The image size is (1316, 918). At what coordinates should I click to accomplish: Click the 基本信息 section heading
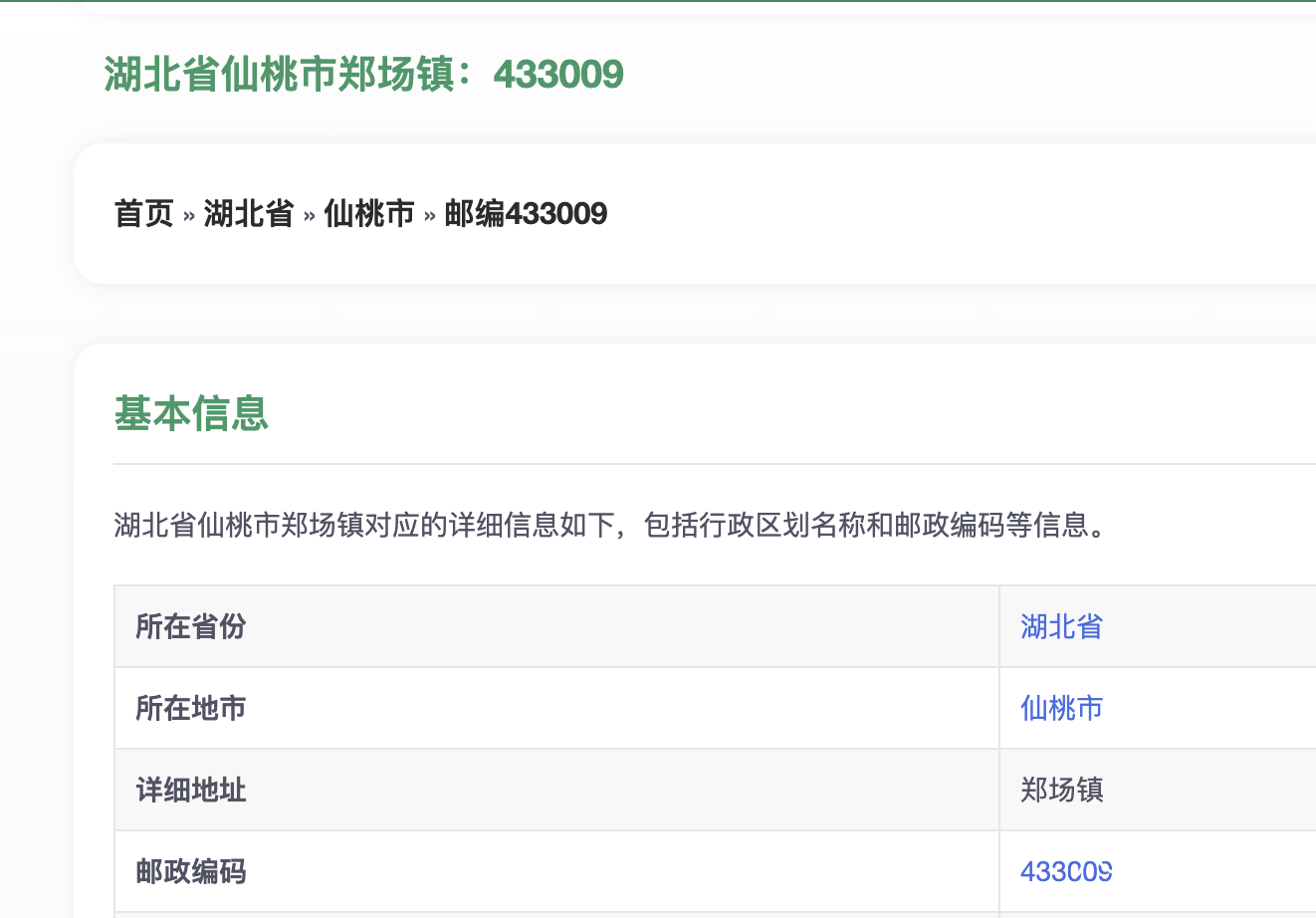click(x=191, y=413)
